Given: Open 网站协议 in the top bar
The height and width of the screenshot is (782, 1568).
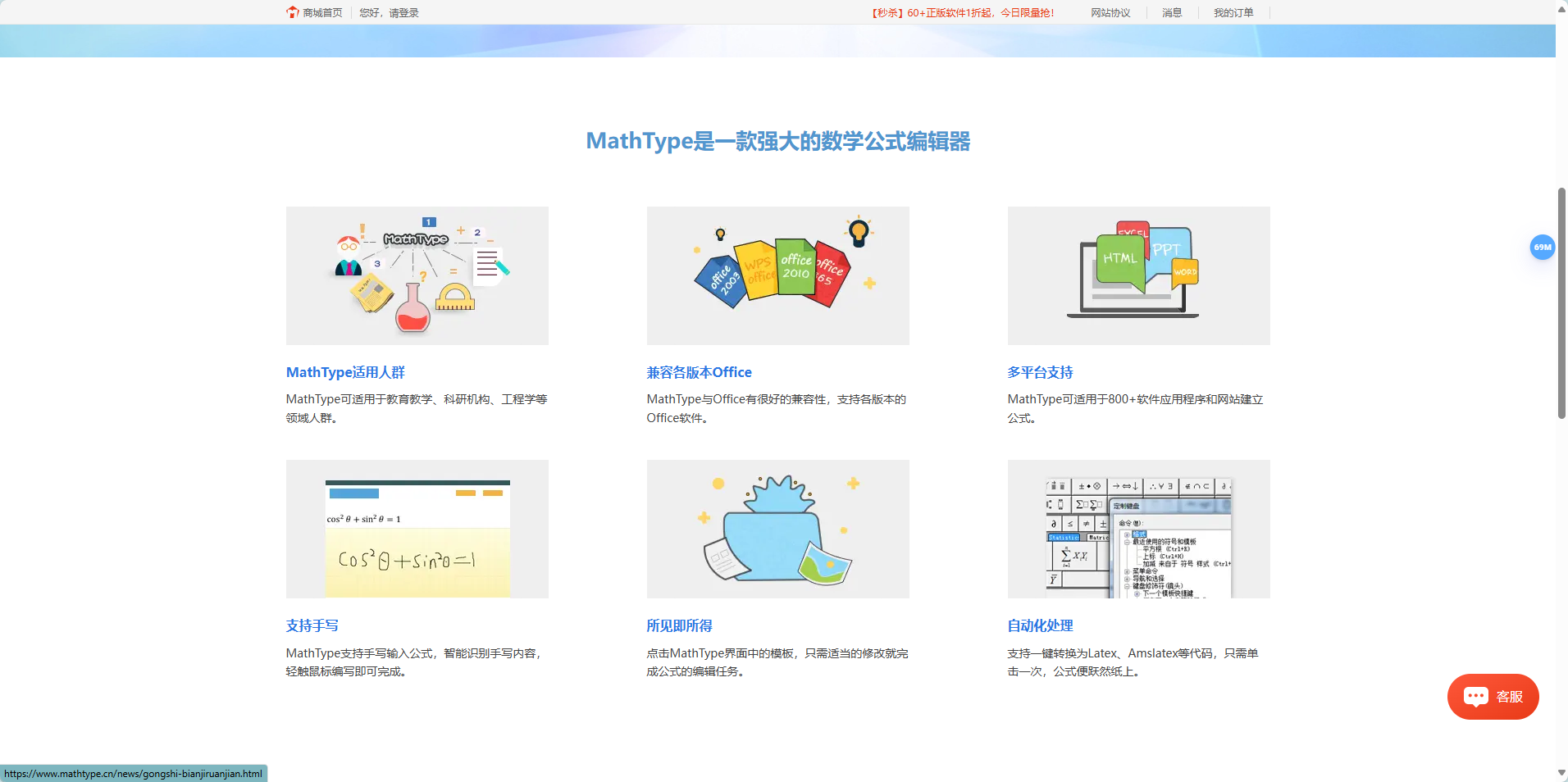Looking at the screenshot, I should coord(1110,12).
